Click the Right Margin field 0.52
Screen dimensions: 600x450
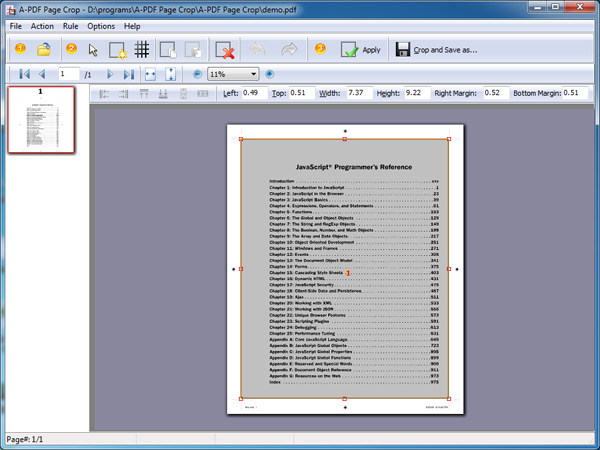(x=496, y=93)
